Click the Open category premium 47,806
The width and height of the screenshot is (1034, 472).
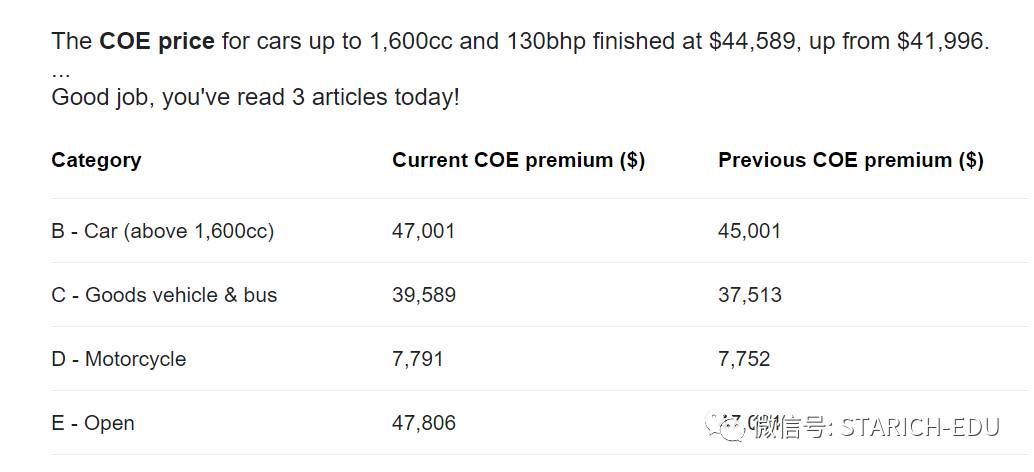pos(423,423)
